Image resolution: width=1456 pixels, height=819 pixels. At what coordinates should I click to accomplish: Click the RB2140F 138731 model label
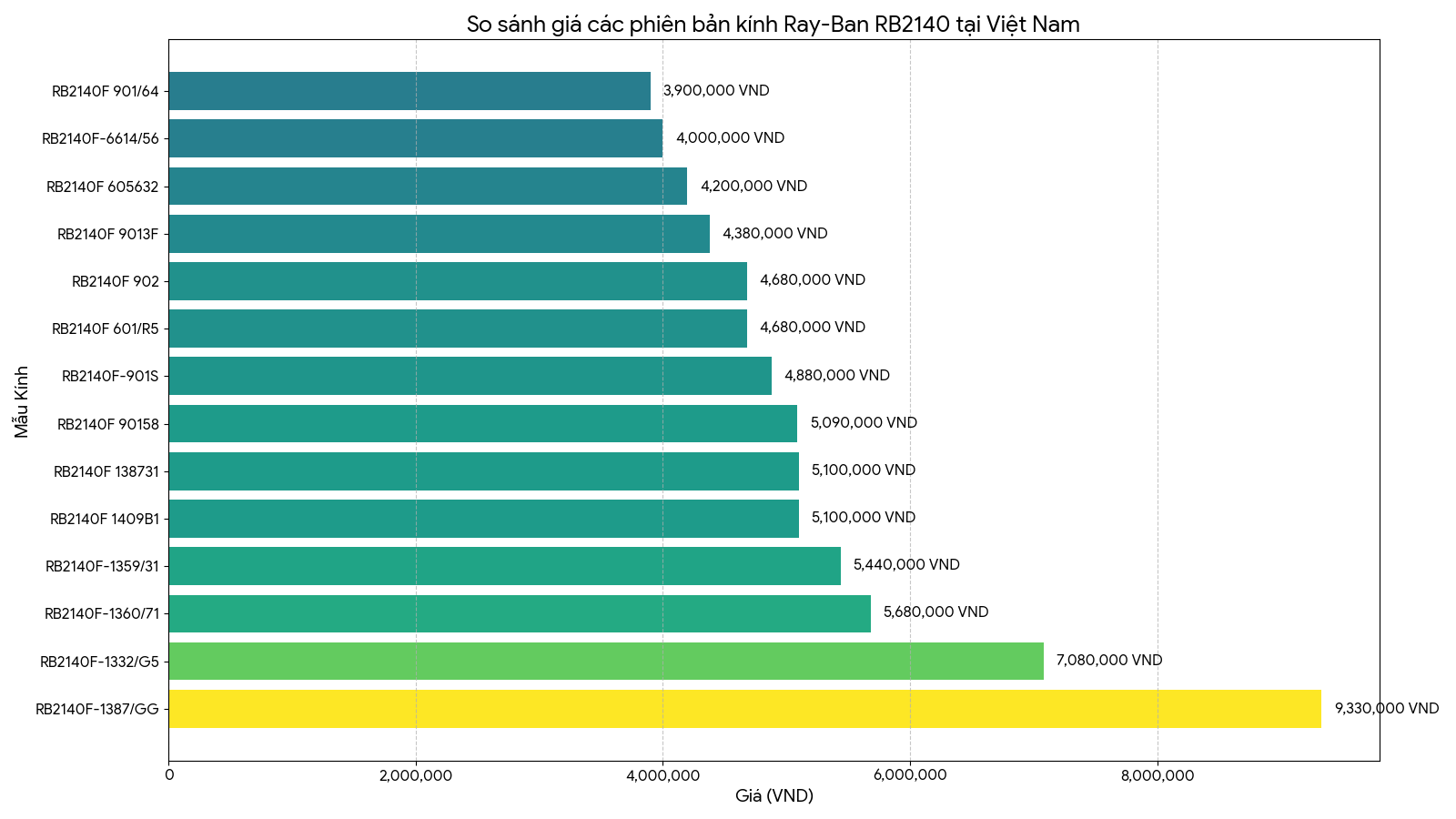click(106, 471)
